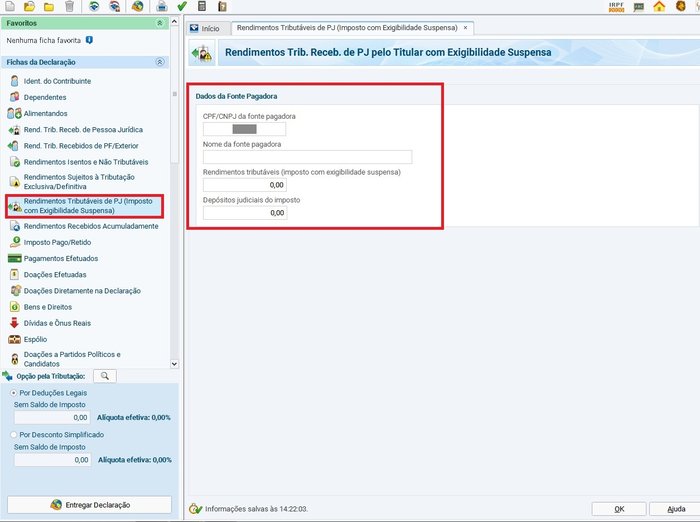The height and width of the screenshot is (522, 700).
Task: Click the Ajuda button
Action: point(675,509)
